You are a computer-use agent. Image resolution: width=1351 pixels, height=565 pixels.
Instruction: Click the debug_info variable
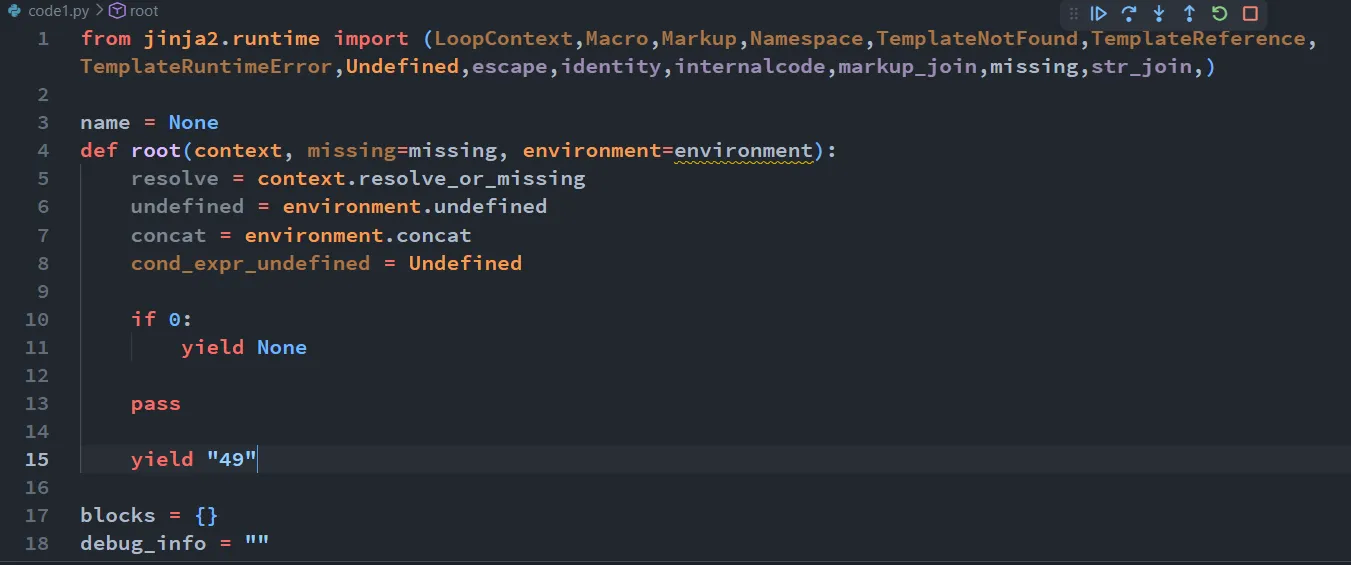(143, 543)
